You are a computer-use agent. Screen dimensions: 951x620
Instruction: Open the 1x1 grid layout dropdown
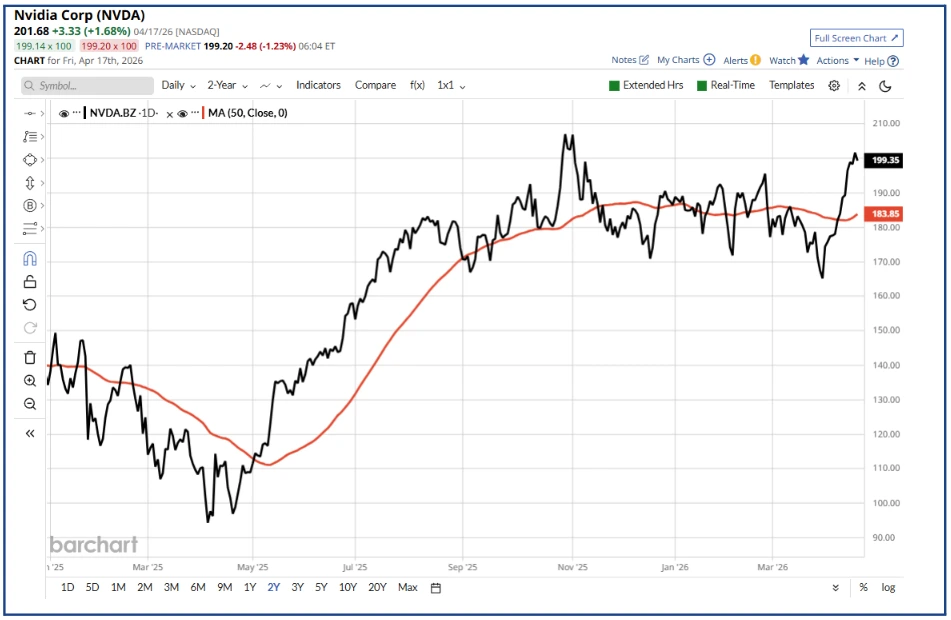451,86
